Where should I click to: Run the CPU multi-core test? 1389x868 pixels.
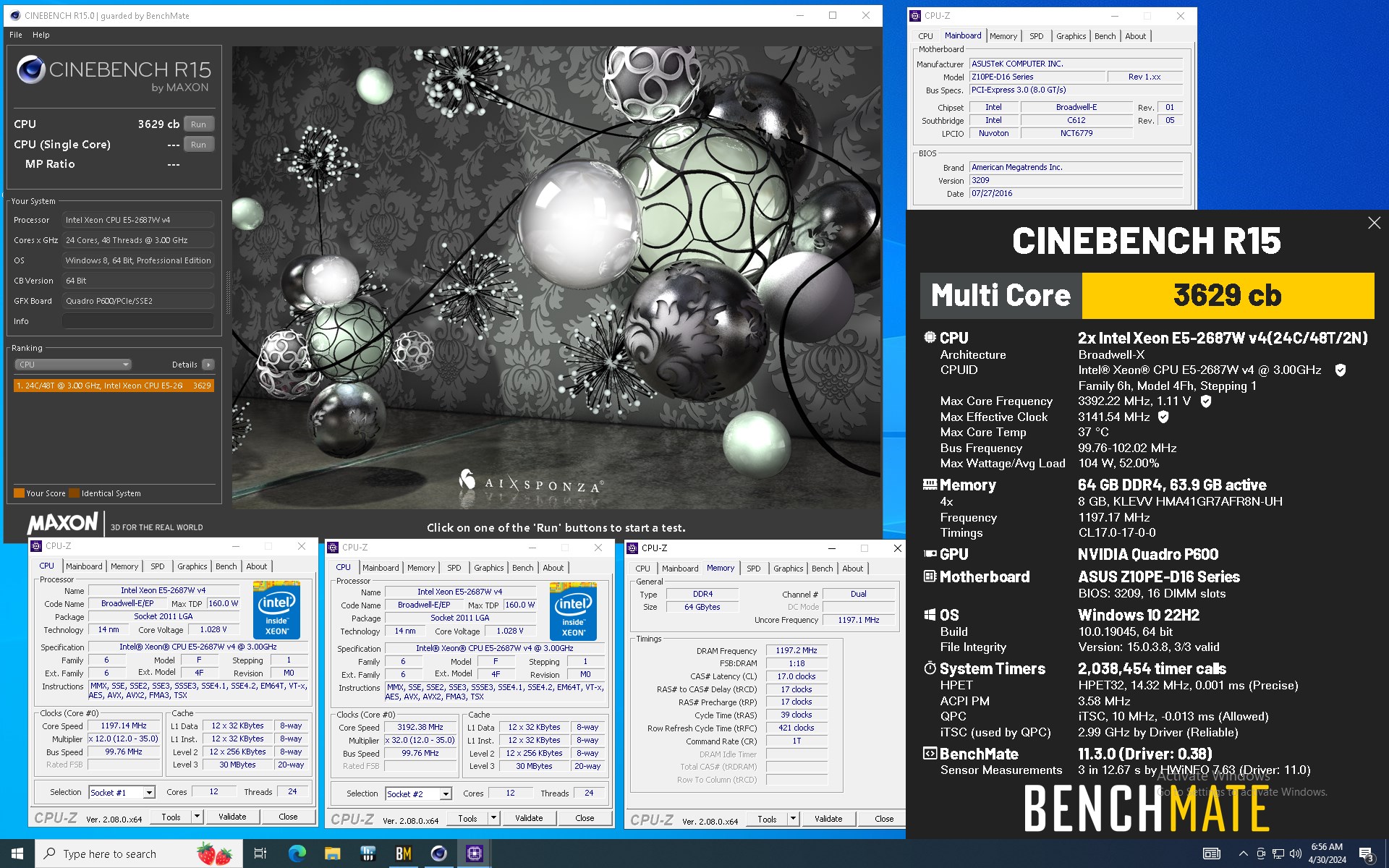[x=198, y=124]
